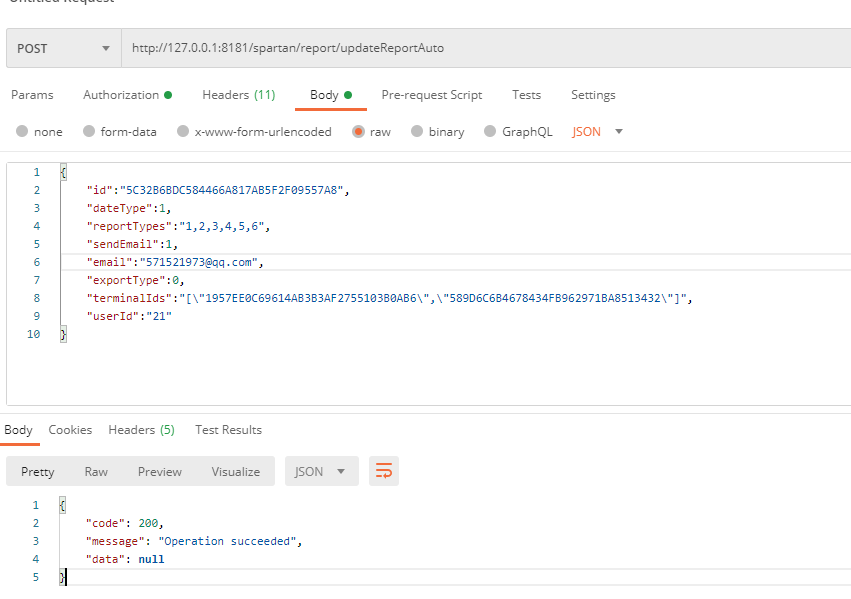Click the wrap lines icon in response toolbar
This screenshot has height=599, width=851.
pyautogui.click(x=384, y=471)
